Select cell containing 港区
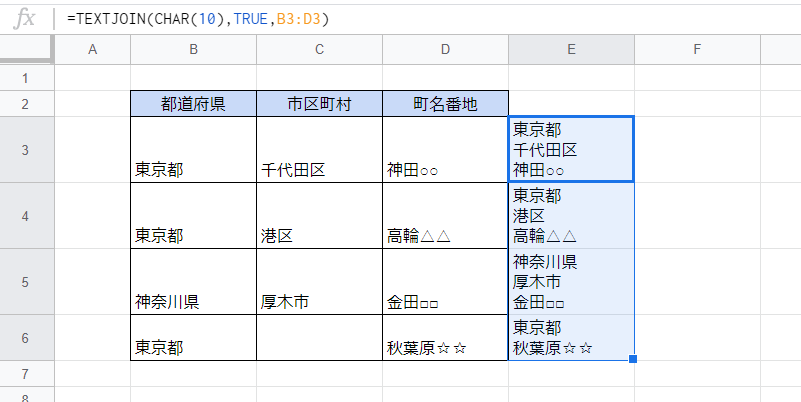 [319, 216]
